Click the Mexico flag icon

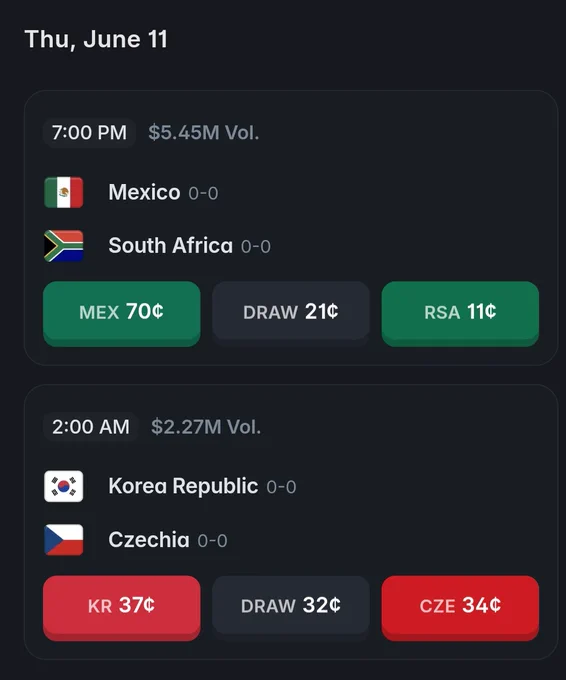click(64, 192)
